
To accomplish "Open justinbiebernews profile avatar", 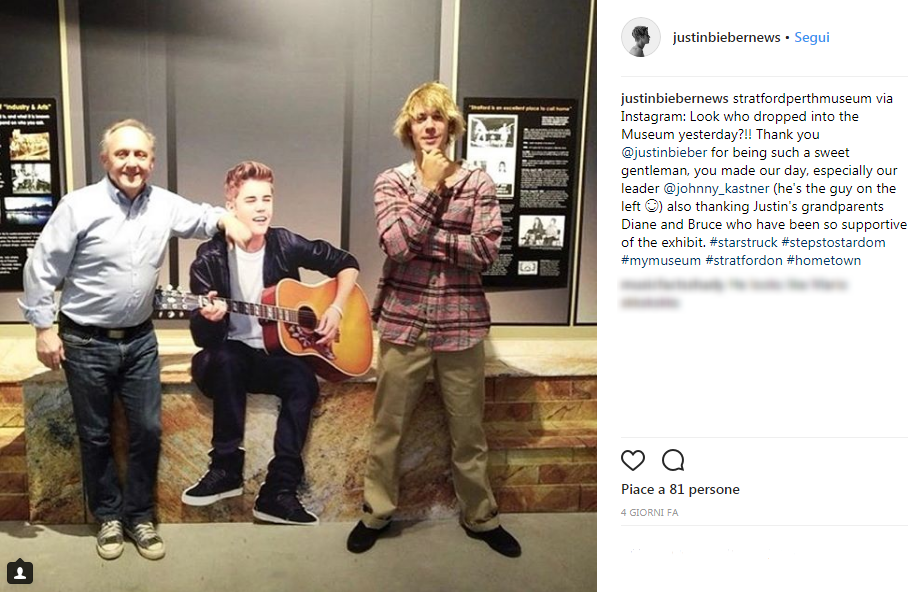I will click(641, 37).
